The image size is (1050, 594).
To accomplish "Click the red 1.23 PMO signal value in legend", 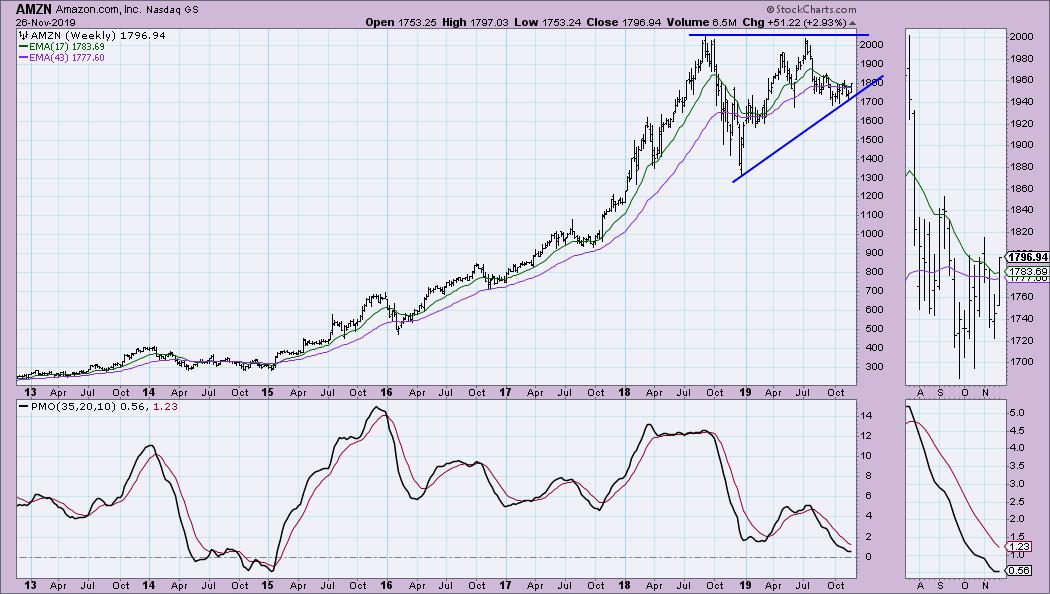I will 165,406.
